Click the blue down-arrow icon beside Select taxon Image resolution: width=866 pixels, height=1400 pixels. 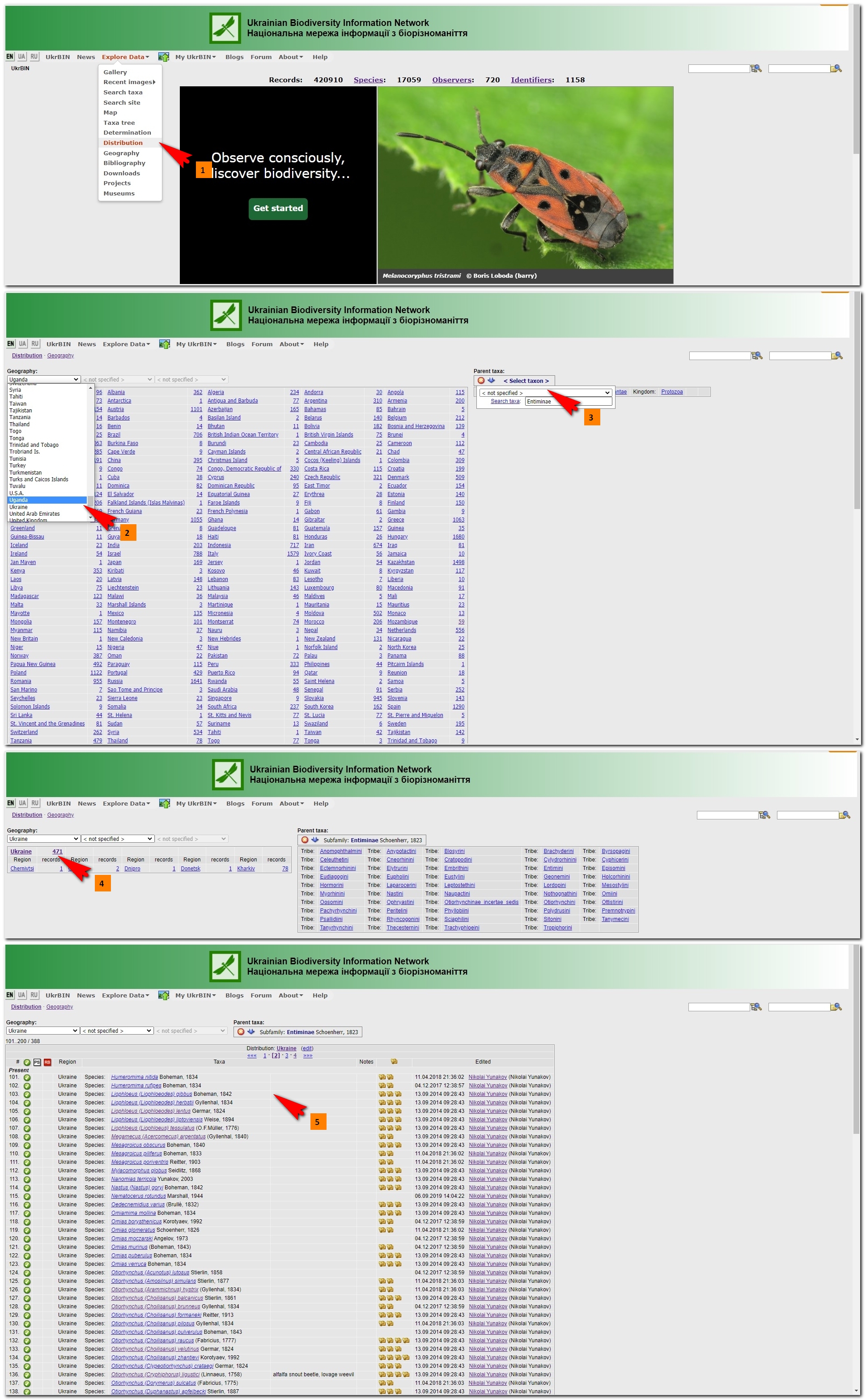(x=491, y=380)
